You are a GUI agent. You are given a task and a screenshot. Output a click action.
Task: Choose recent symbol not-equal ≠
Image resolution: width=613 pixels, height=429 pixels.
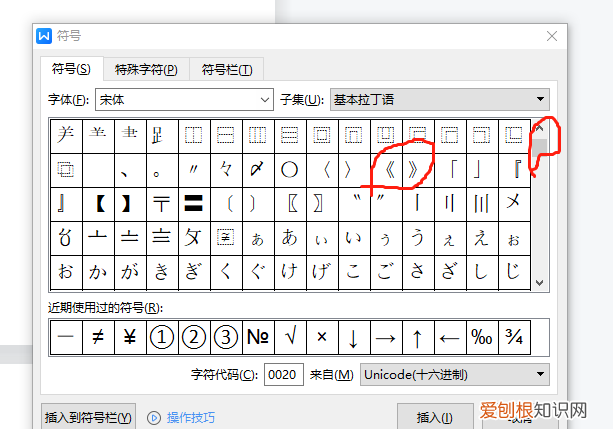(99, 337)
